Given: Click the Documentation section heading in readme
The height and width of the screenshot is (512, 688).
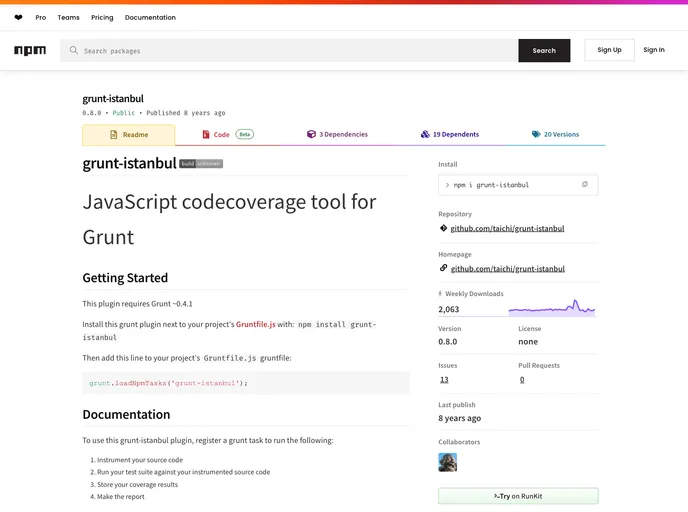Looking at the screenshot, I should (x=126, y=415).
